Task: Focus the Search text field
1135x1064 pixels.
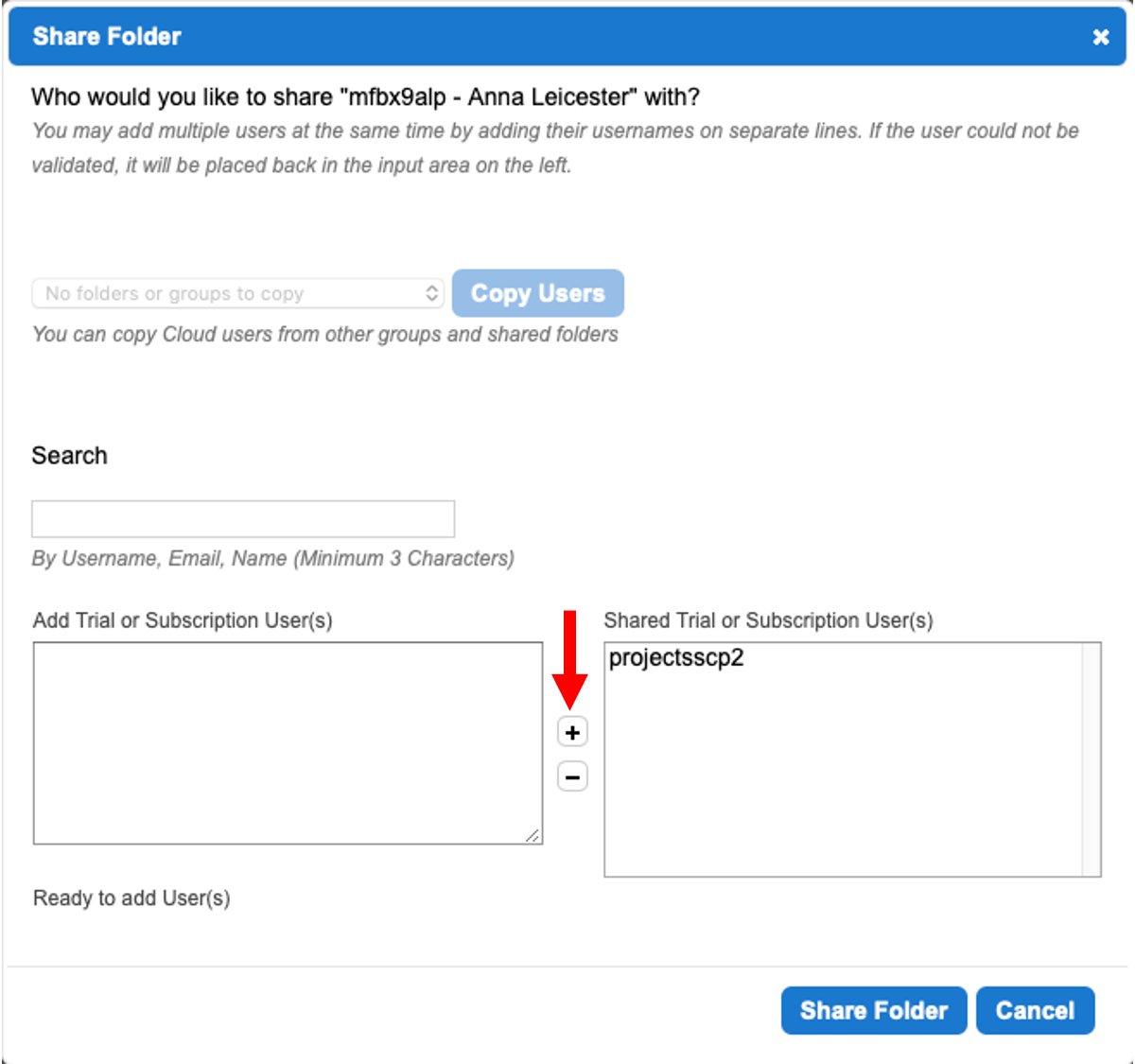Action: tap(243, 519)
